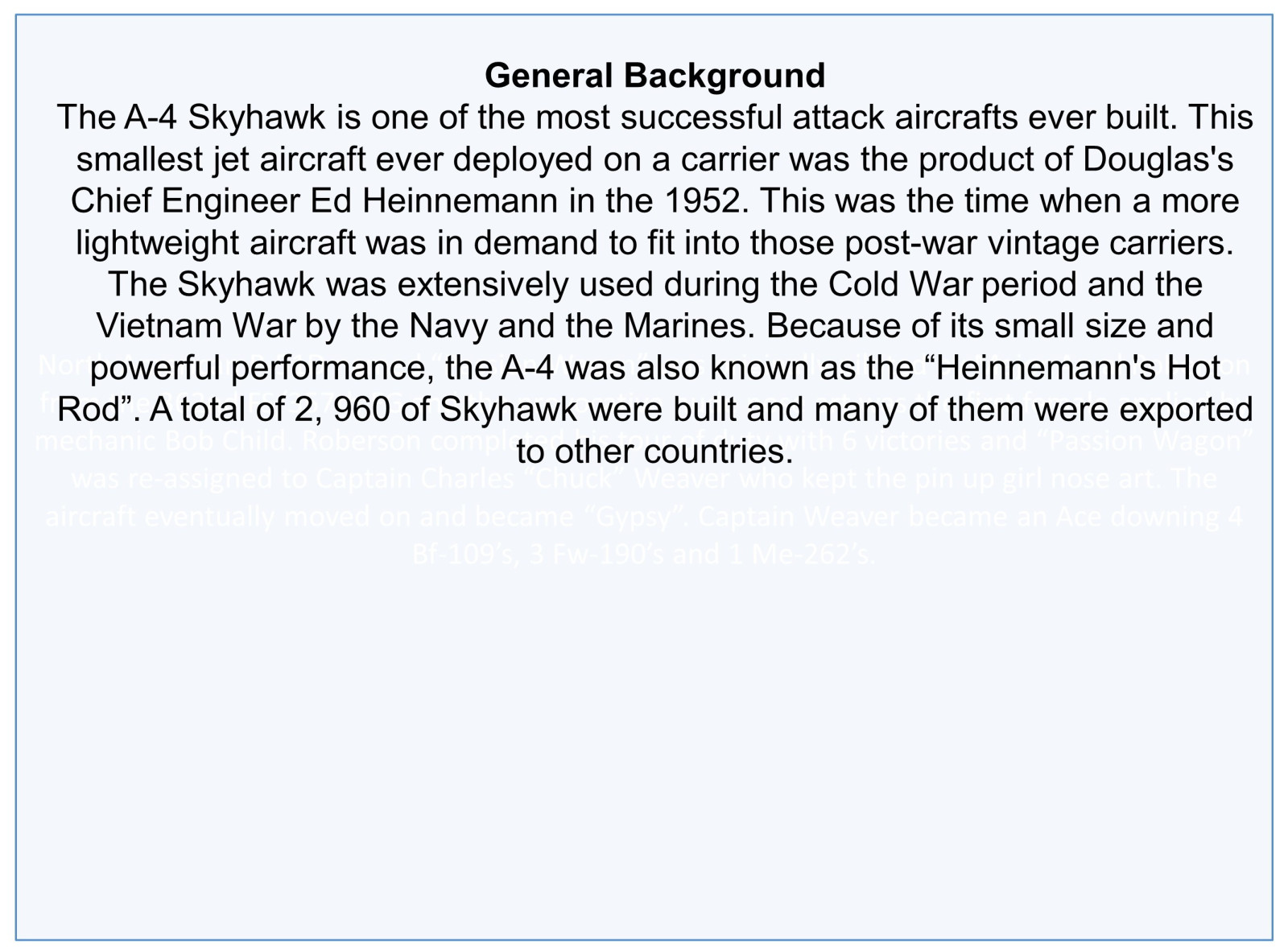The height and width of the screenshot is (949, 1288).
Task: Click the word "Douglas's" in second line
Action: click(x=1158, y=159)
